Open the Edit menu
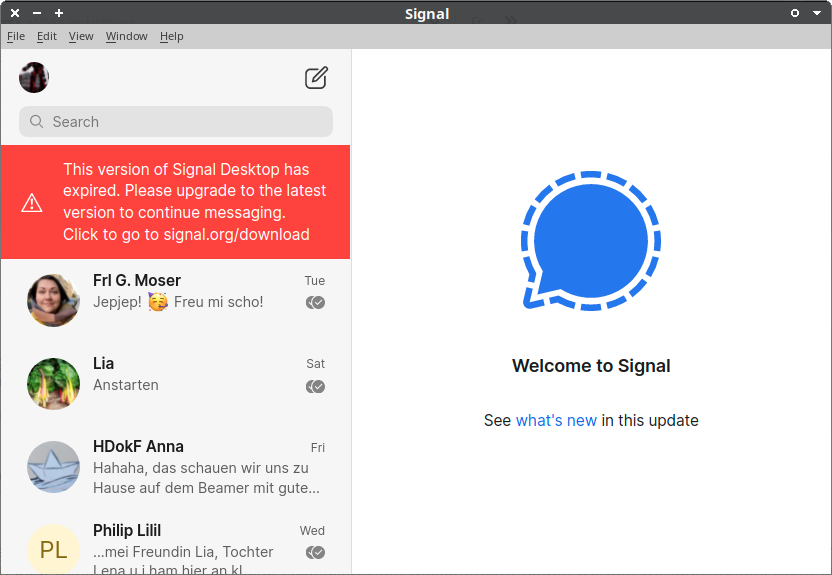 pos(47,36)
